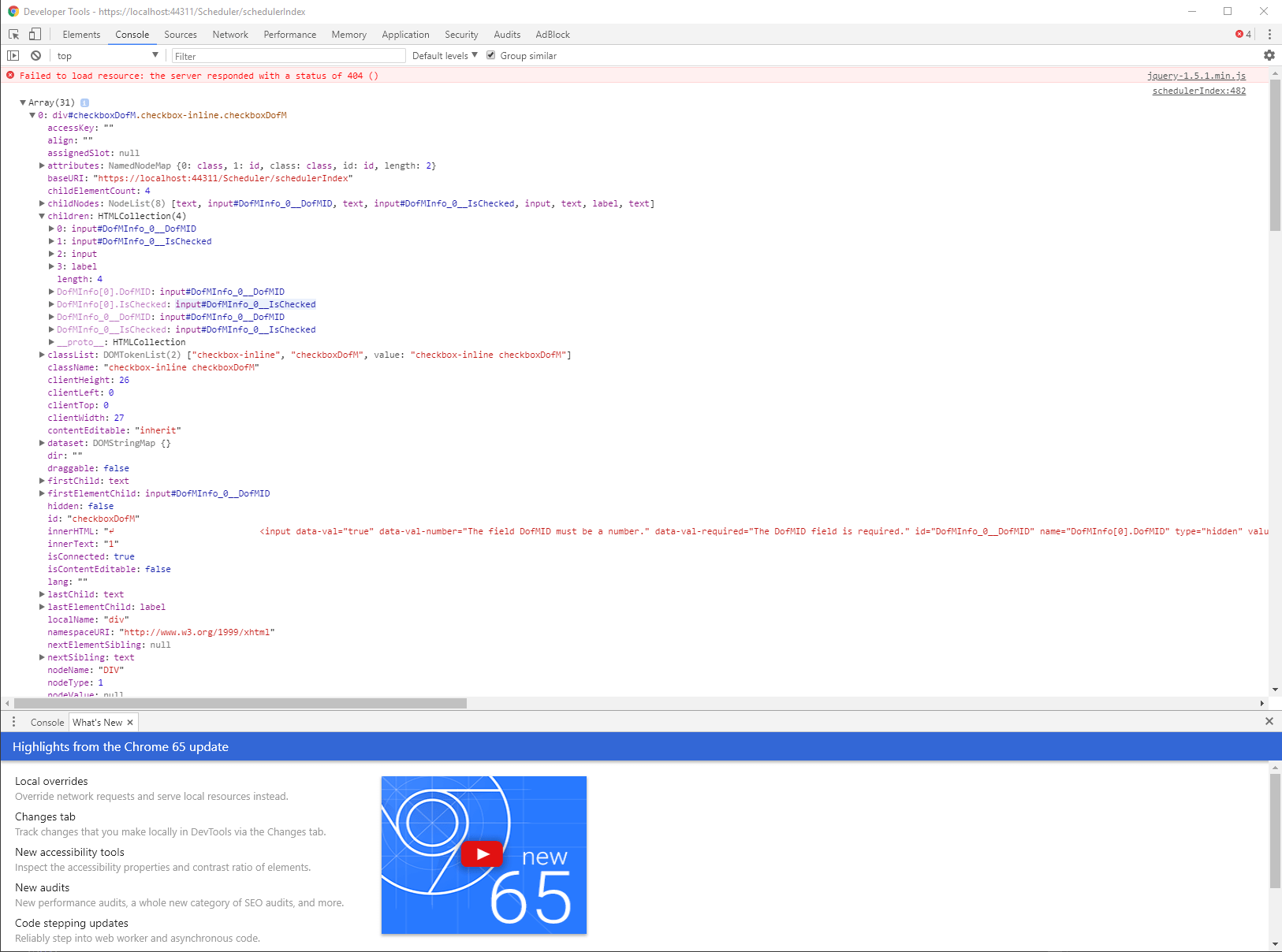Expand the lastChild: text property
The height and width of the screenshot is (952, 1282).
click(42, 594)
